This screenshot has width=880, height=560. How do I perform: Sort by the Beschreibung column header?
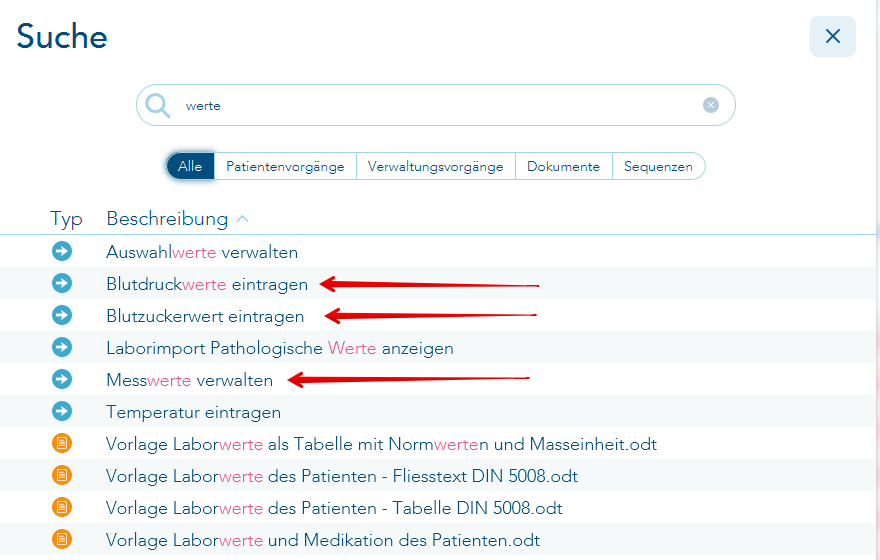pos(167,219)
